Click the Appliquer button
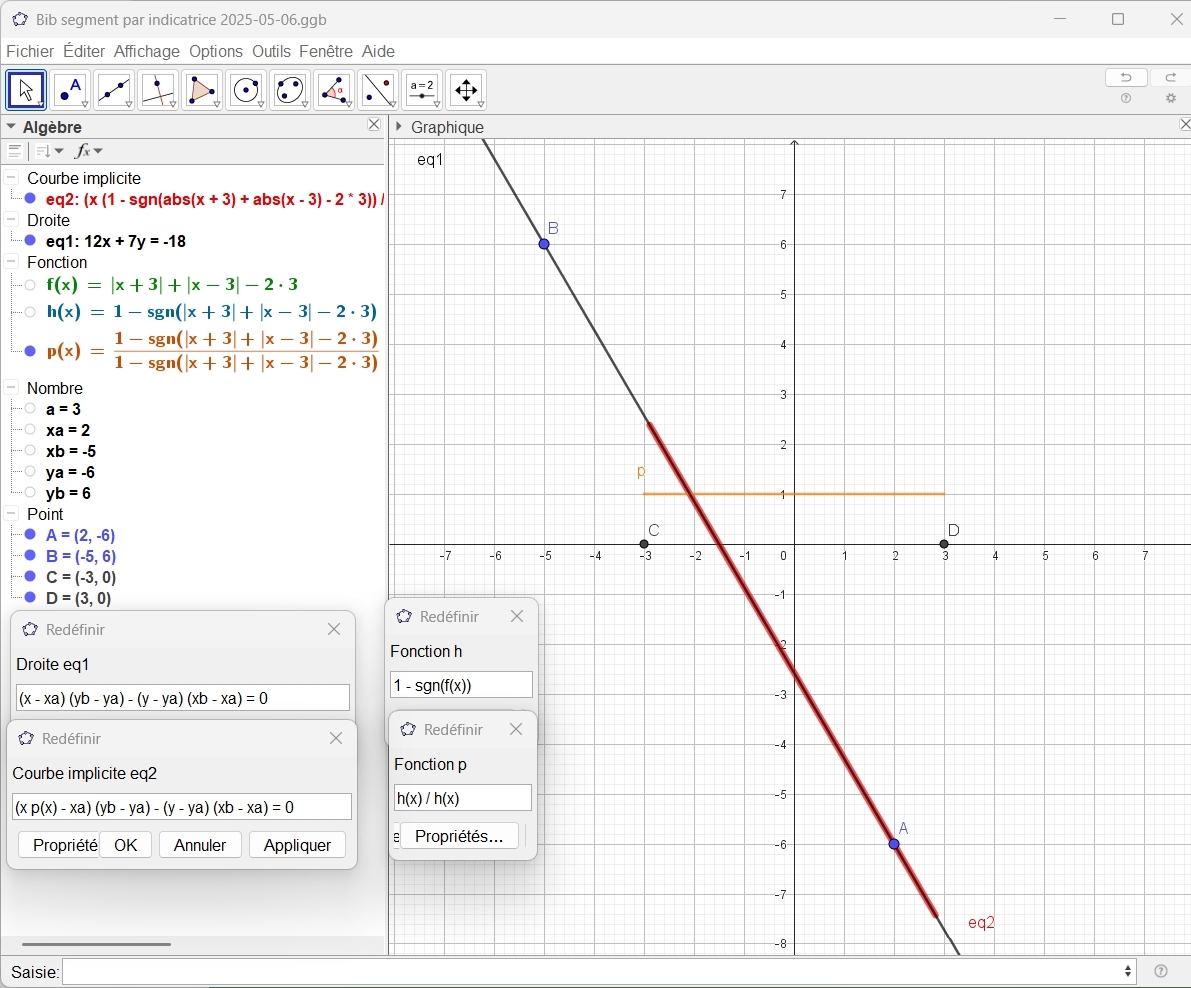This screenshot has width=1191, height=988. coord(297,845)
